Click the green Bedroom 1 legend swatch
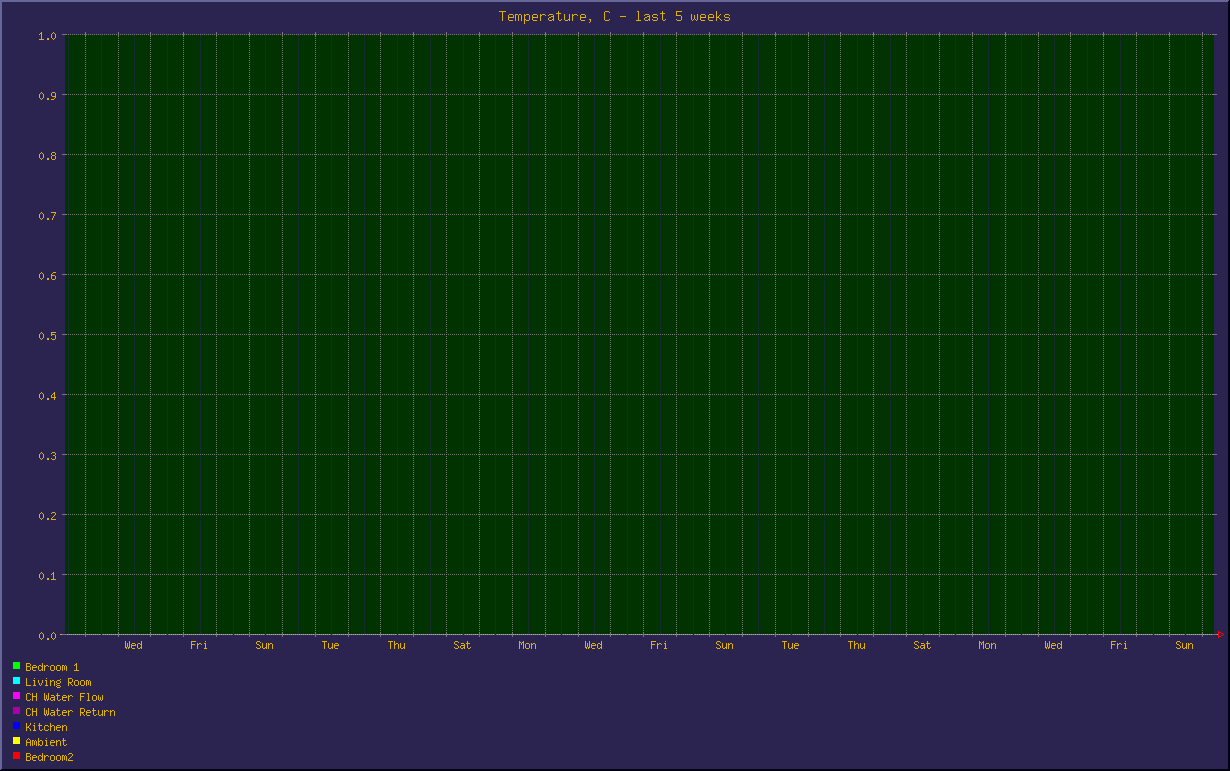This screenshot has width=1230, height=771. [x=16, y=666]
